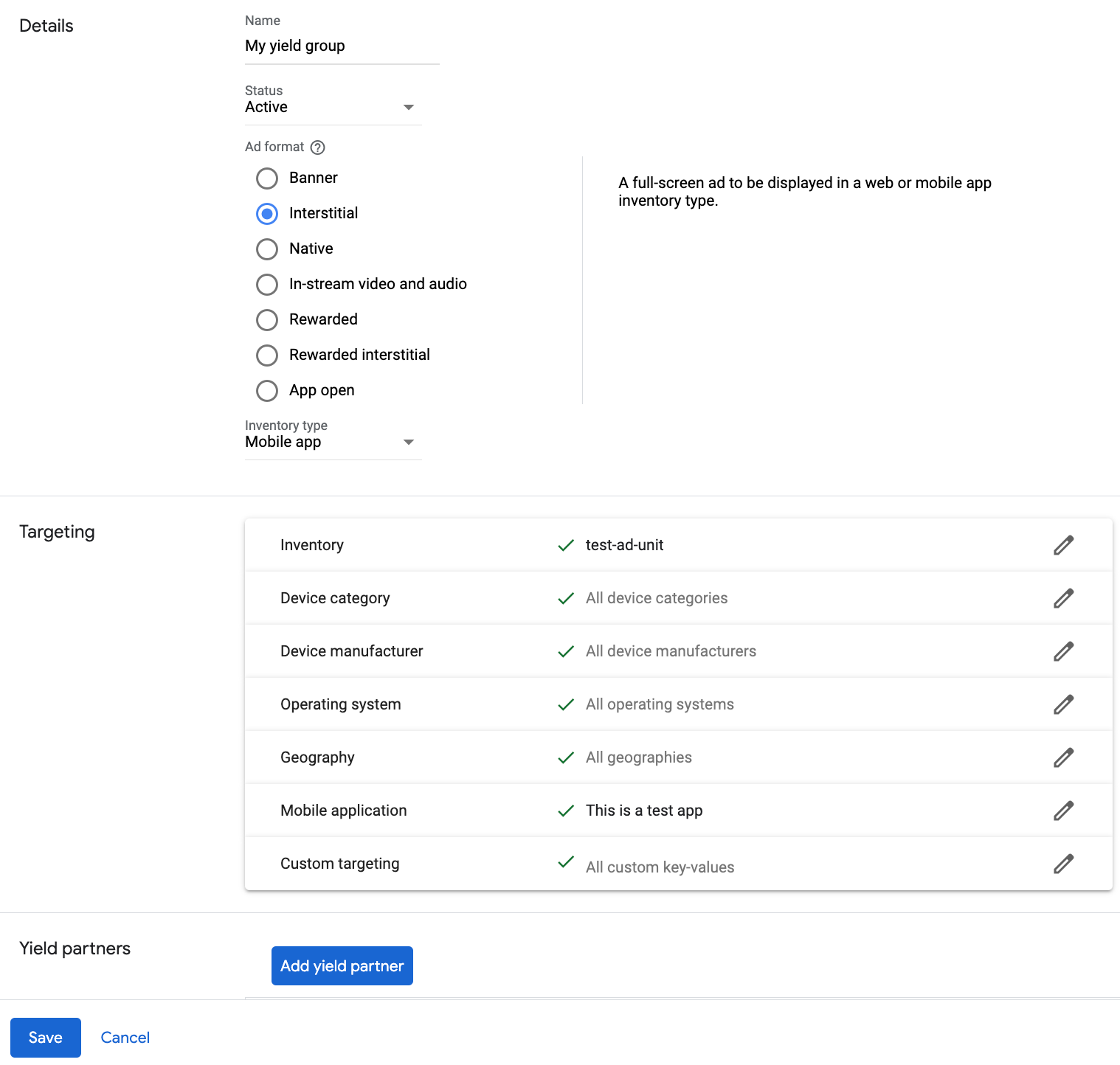Click pencil icon for Custom targeting
Viewport: 1120px width, 1065px height.
pyautogui.click(x=1063, y=864)
